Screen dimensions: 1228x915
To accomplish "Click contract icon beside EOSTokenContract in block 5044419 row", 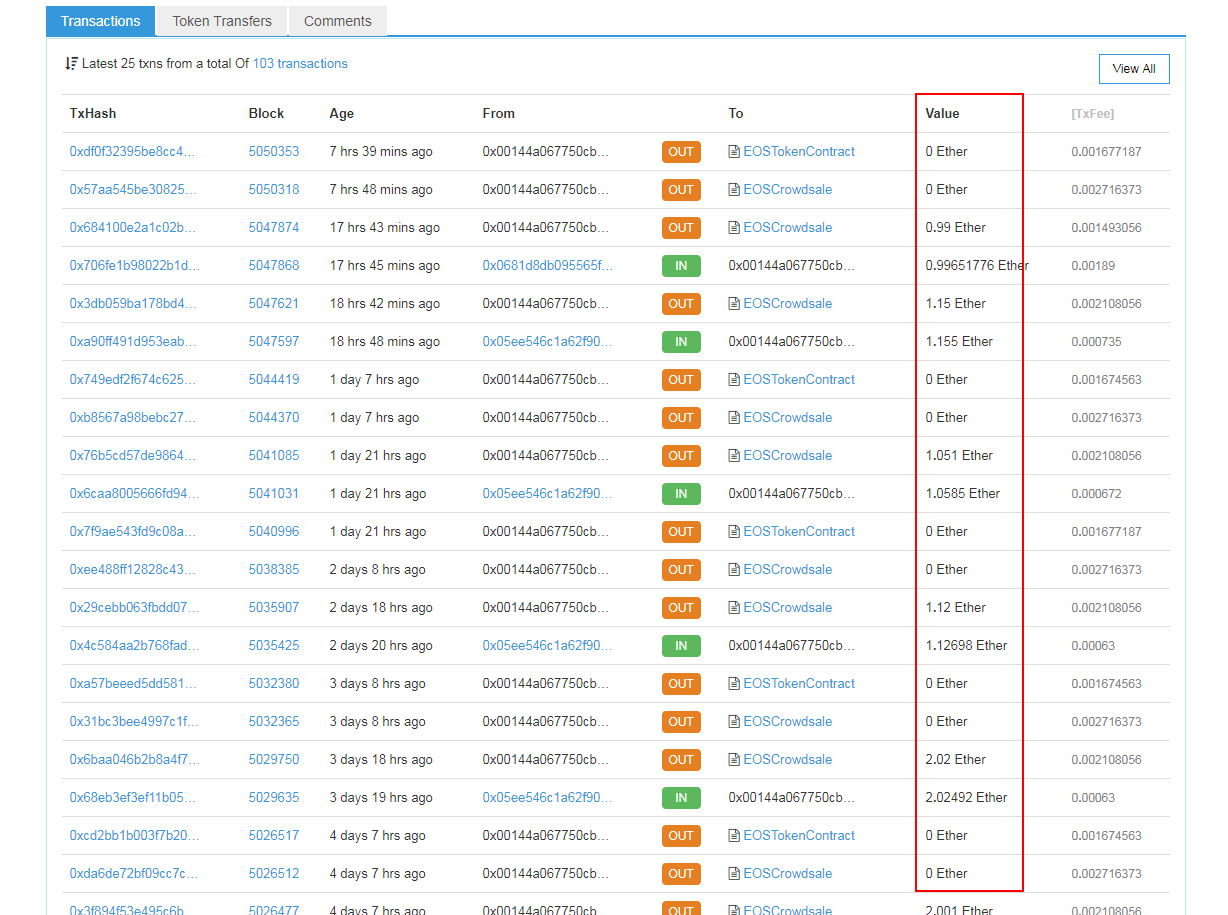I will (x=735, y=380).
